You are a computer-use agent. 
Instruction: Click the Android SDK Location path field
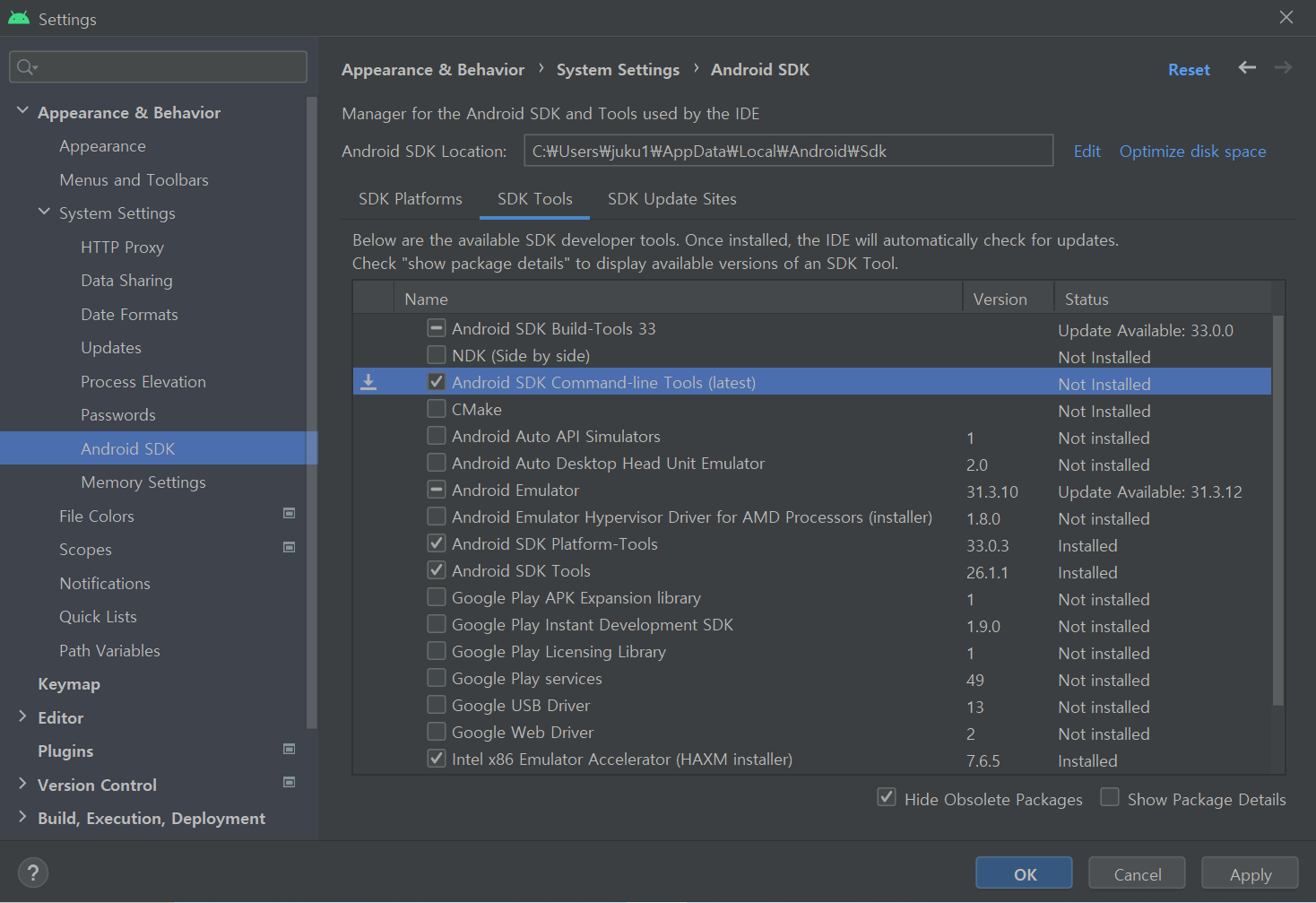788,151
